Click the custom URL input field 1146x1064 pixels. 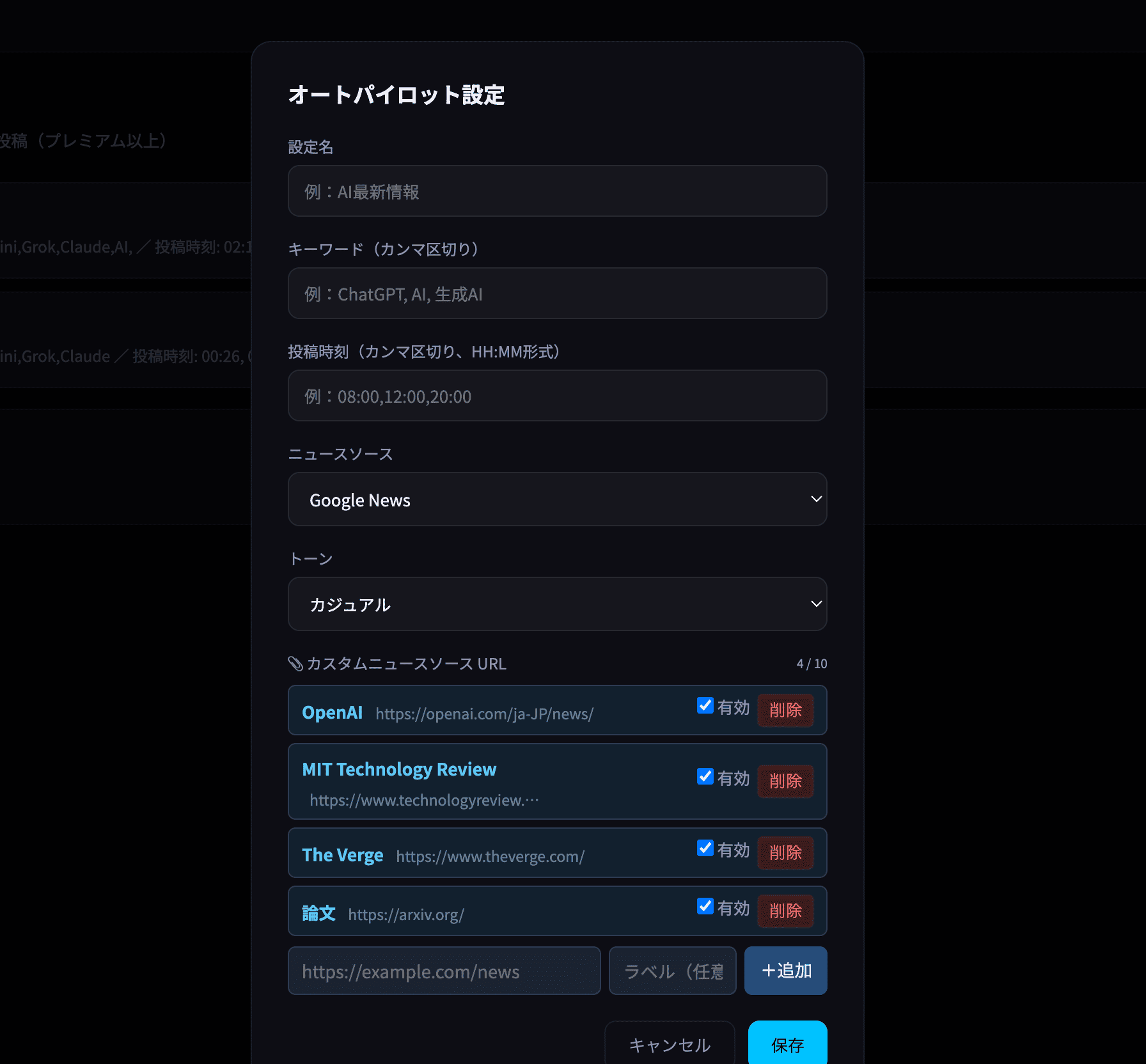pyautogui.click(x=444, y=971)
